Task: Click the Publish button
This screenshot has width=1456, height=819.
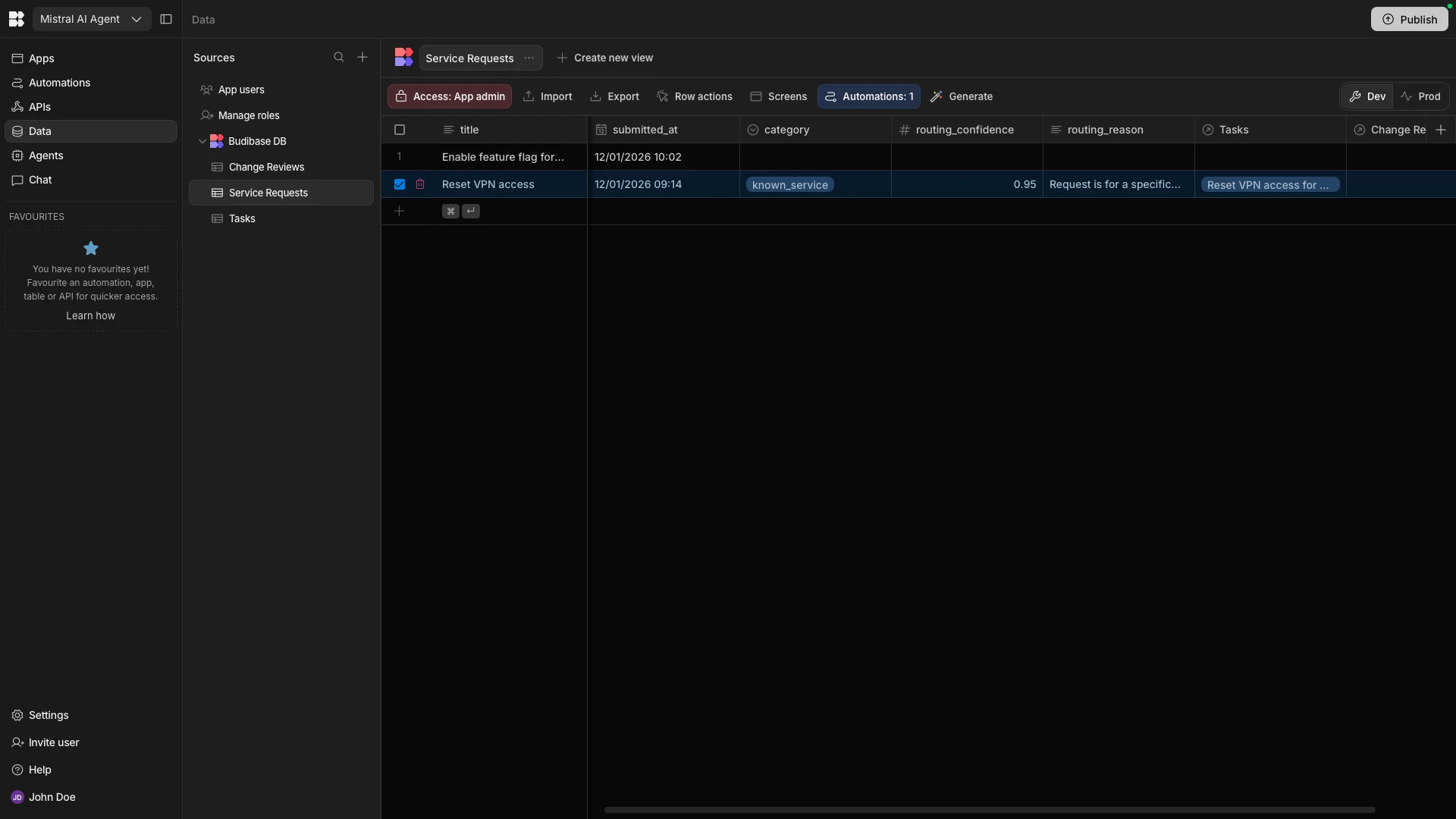Action: (x=1409, y=19)
